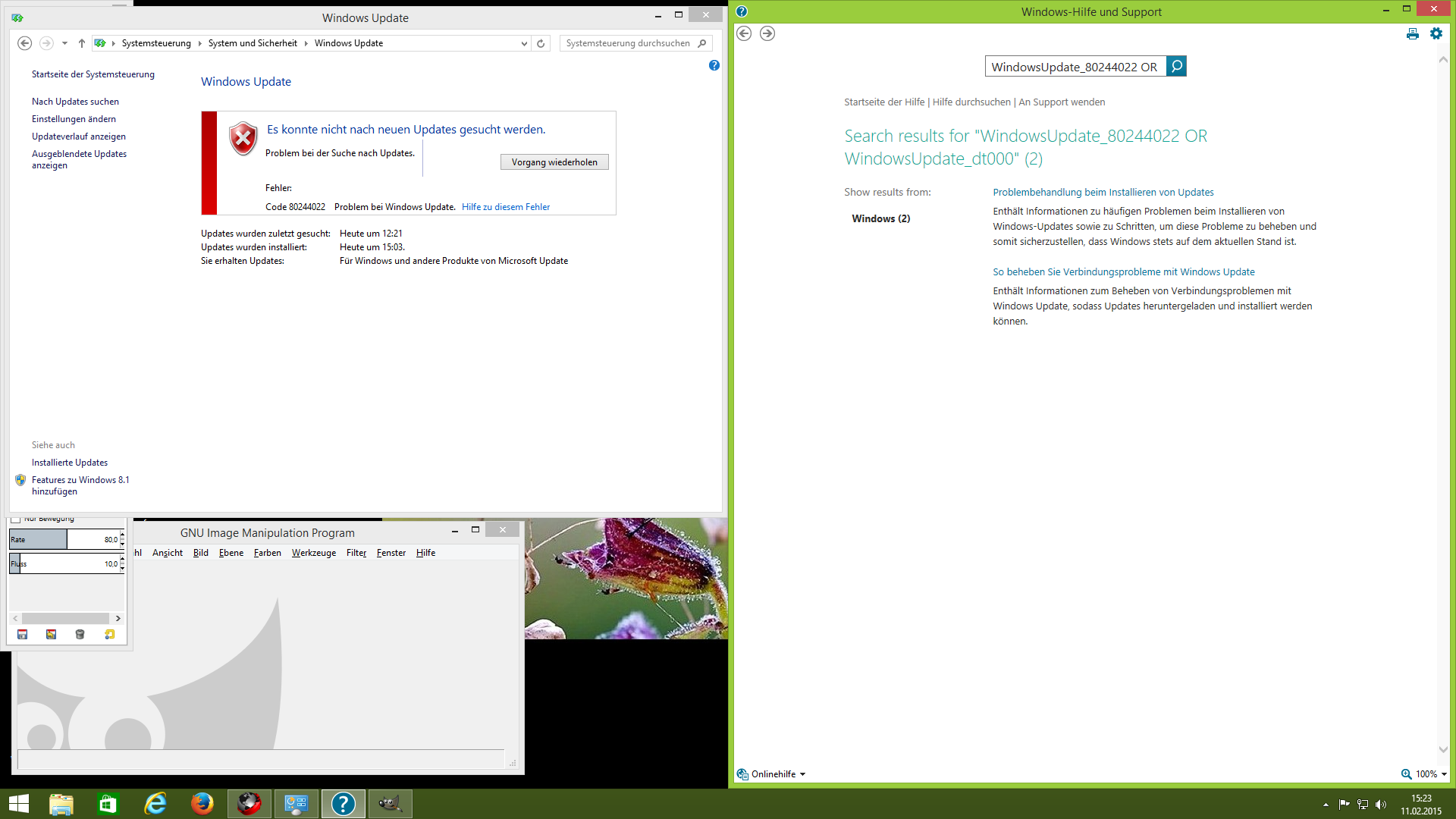Open the Werkzeuge menu in GIMP
This screenshot has height=819, width=1456.
313,553
